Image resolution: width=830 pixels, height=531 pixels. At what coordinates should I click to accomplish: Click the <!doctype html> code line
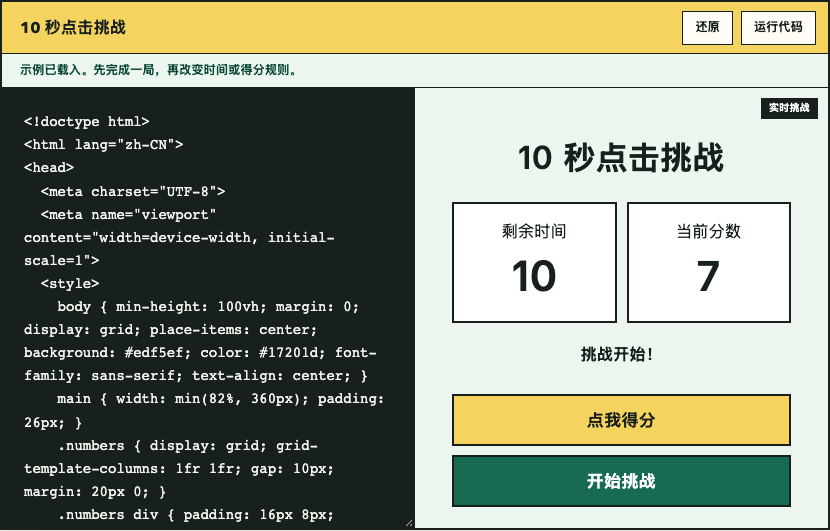tap(86, 122)
